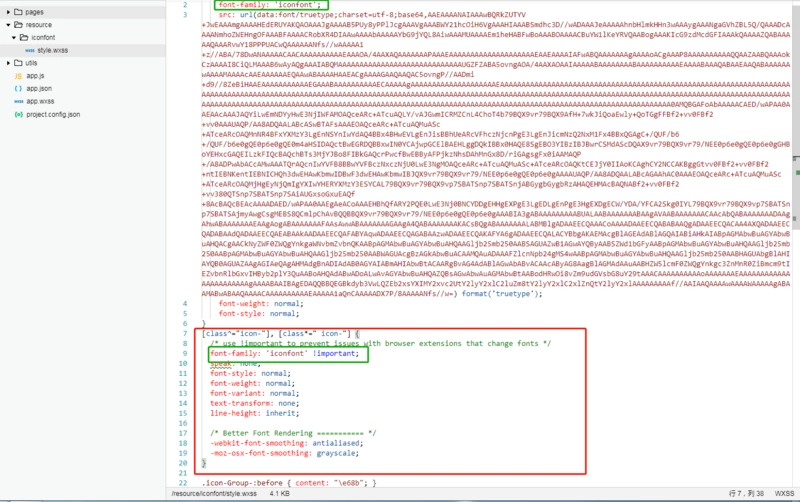Click font-weight: normal on line 12
The width and height of the screenshot is (800, 502).
[253, 383]
